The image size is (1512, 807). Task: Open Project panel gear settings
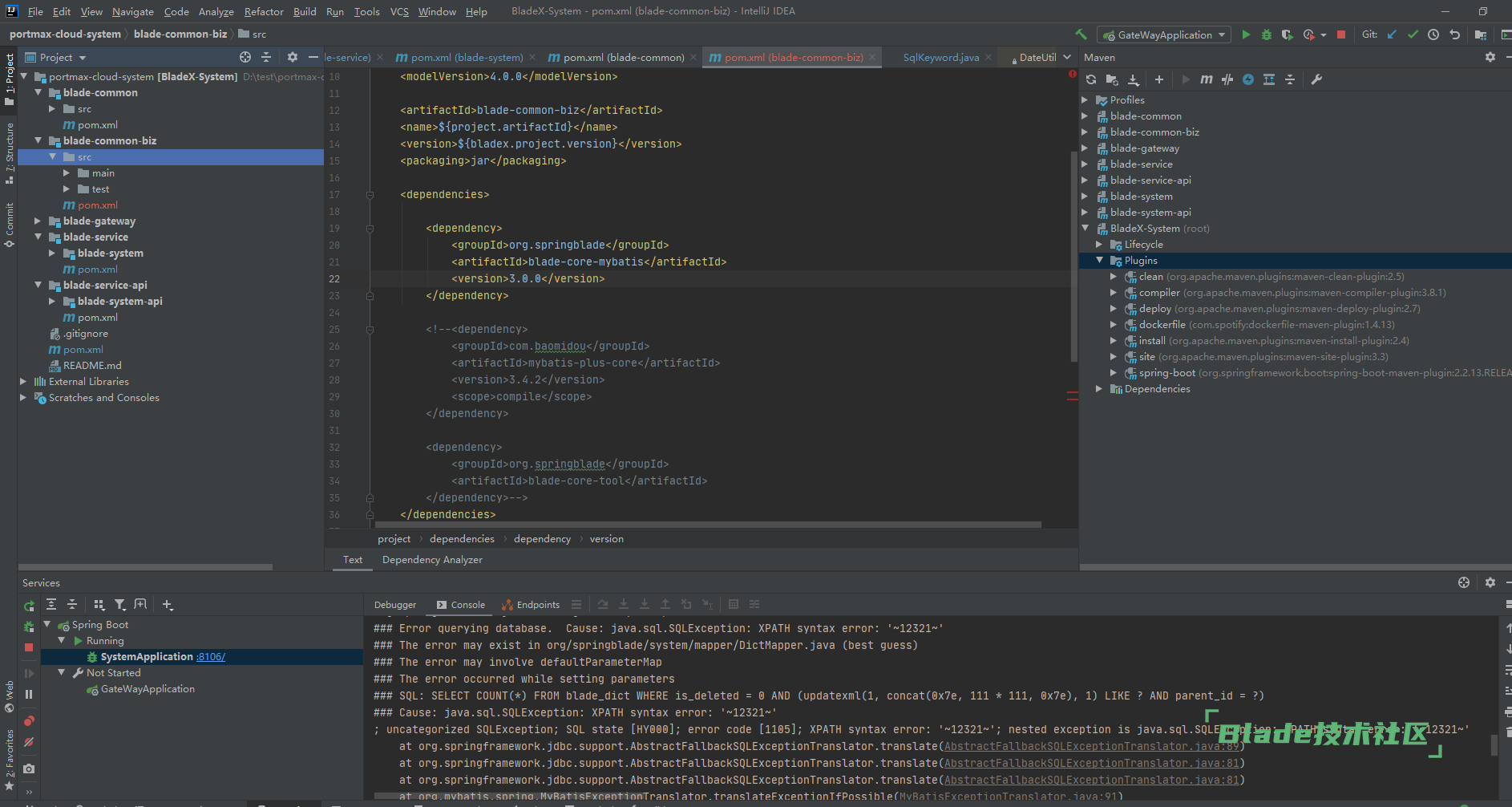(x=293, y=57)
